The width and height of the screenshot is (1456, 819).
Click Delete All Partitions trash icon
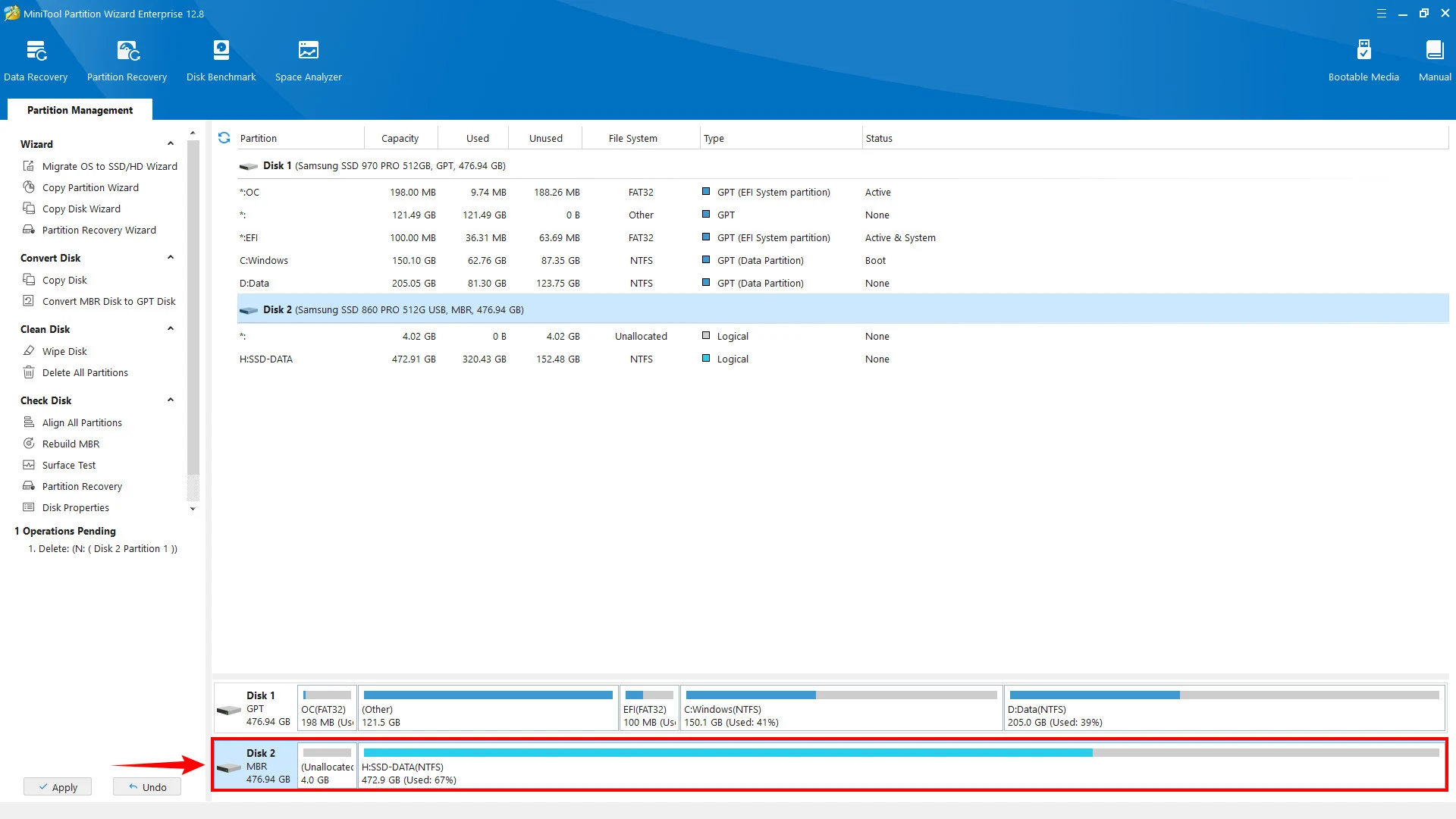pyautogui.click(x=29, y=372)
